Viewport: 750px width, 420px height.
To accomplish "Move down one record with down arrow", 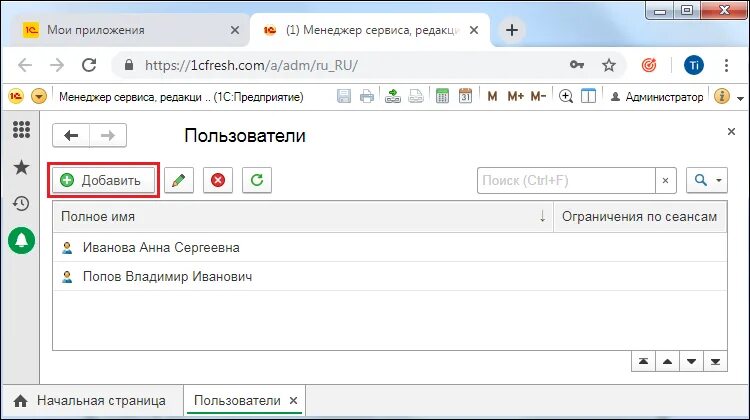I will [691, 362].
